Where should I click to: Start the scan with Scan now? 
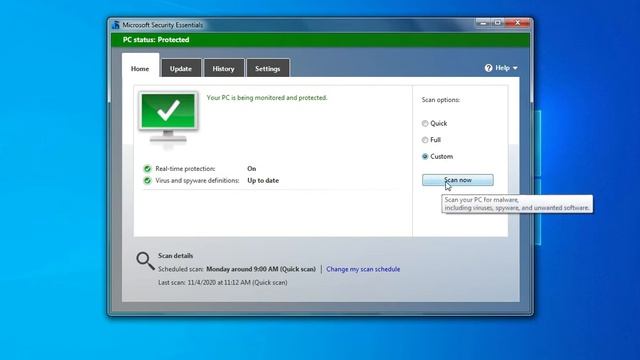(458, 180)
